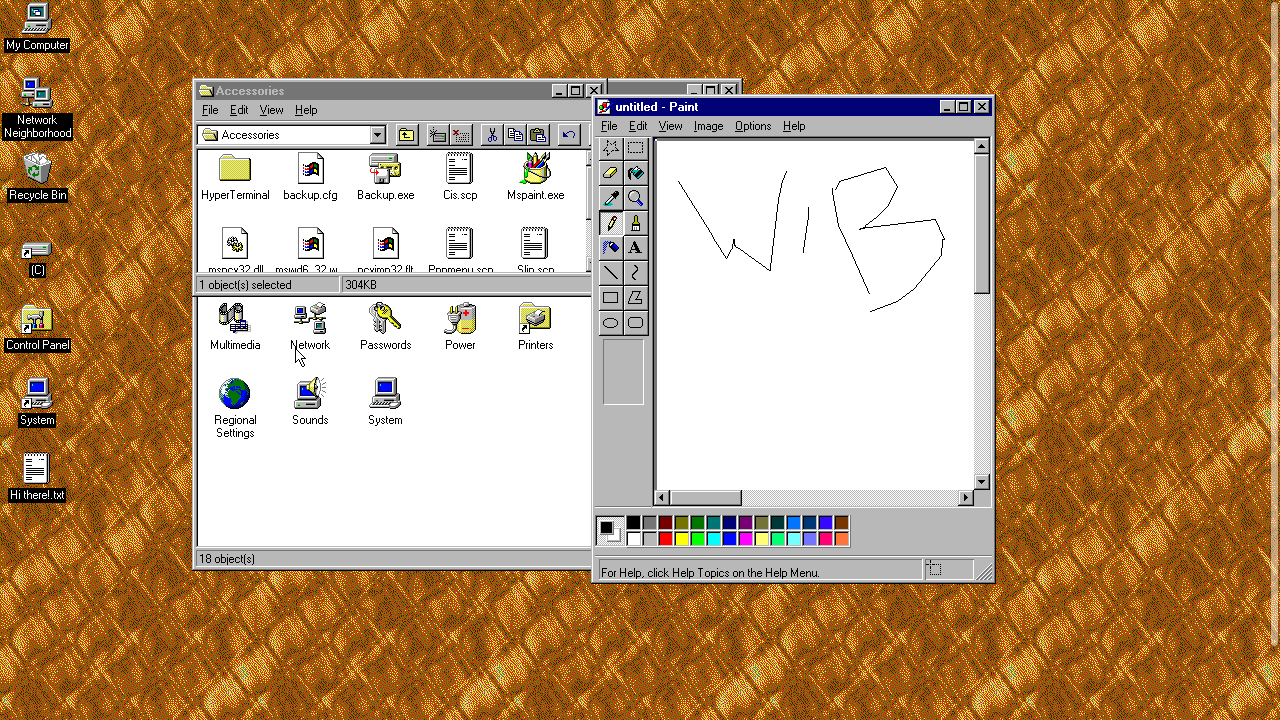Viewport: 1280px width, 720px height.
Task: Click Up One Level in Accessories toolbar
Action: click(x=407, y=135)
